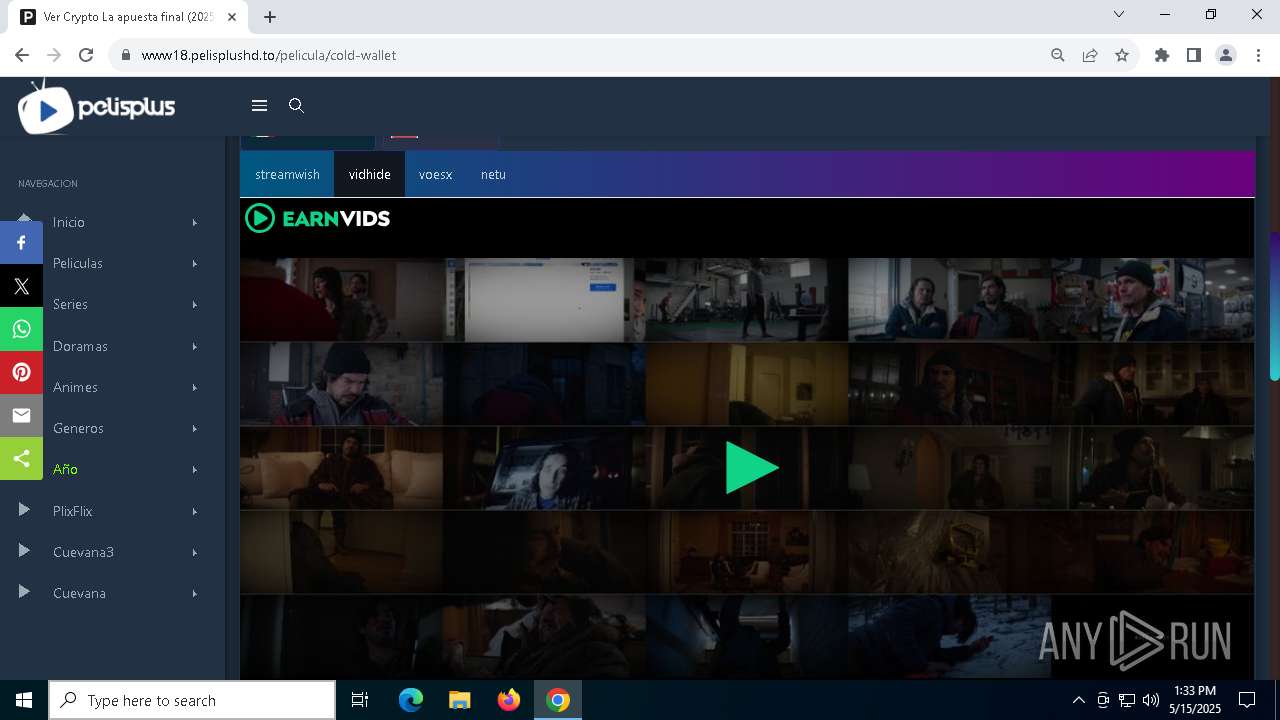Image resolution: width=1280 pixels, height=720 pixels.
Task: Open volume control in system tray
Action: pos(1150,700)
